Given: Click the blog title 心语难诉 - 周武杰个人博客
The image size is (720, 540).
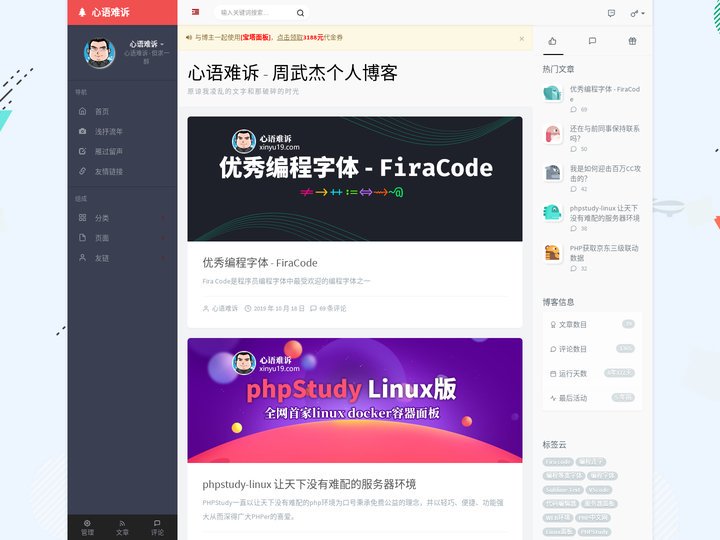Looking at the screenshot, I should coord(292,73).
